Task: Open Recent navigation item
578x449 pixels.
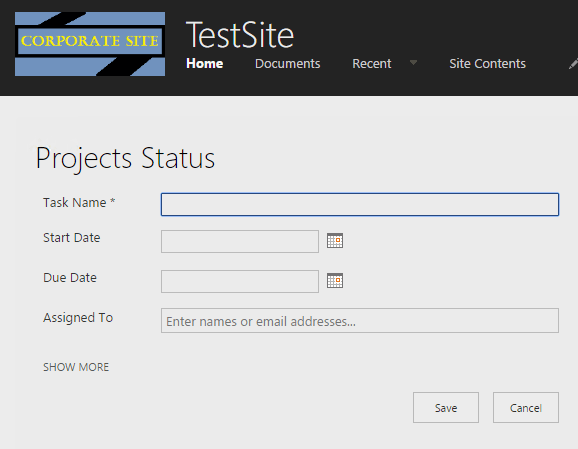Action: (x=372, y=63)
